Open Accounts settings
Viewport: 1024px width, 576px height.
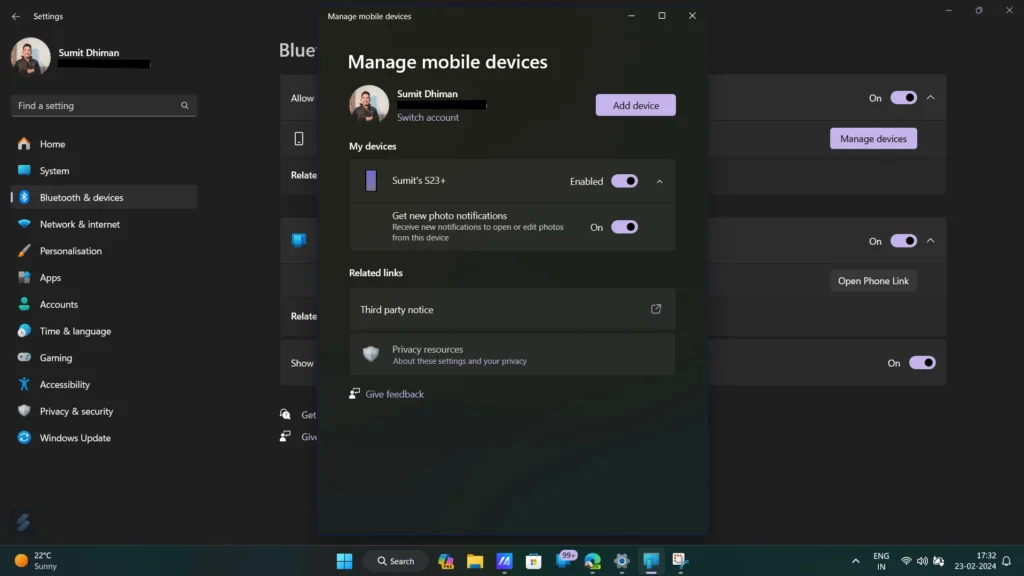point(104,304)
